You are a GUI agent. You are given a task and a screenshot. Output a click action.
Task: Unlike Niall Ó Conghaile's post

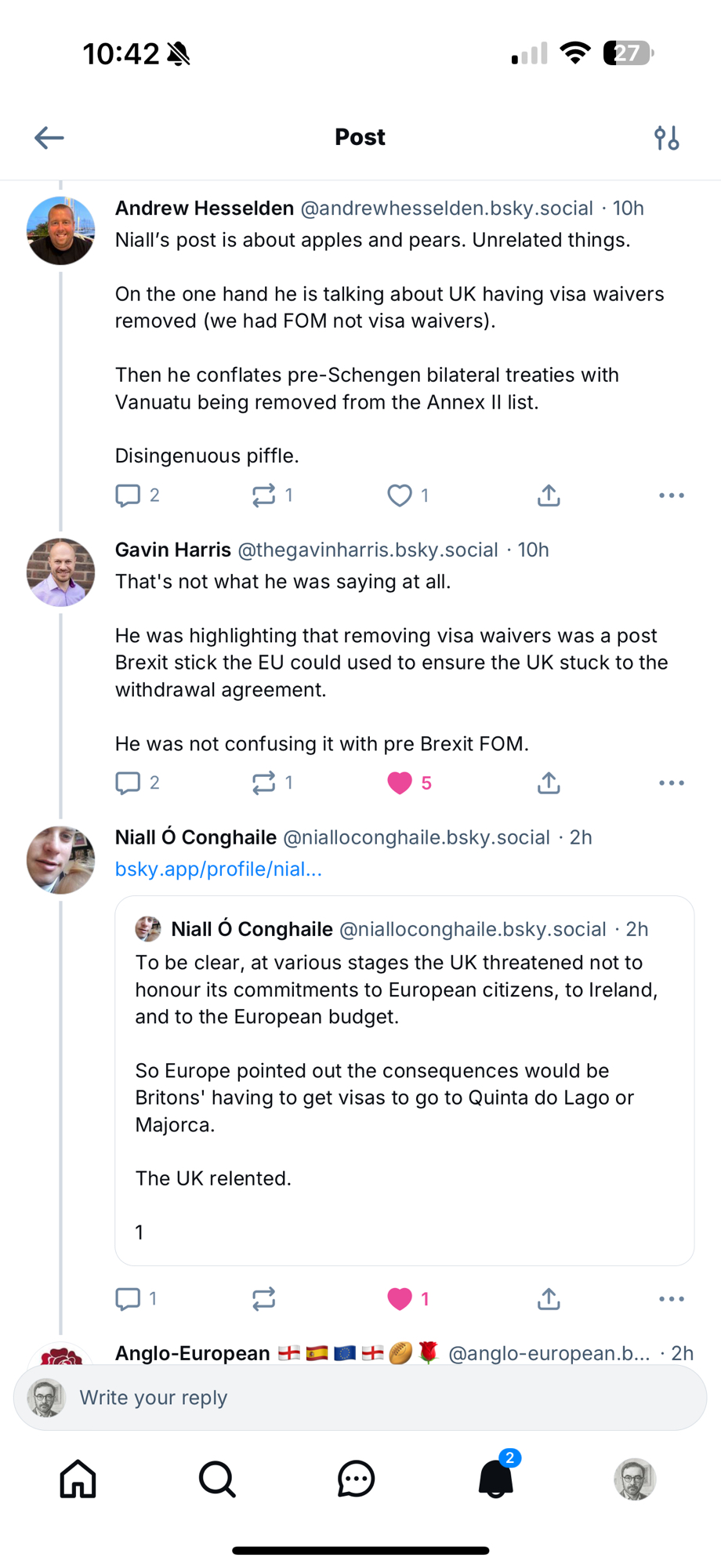(400, 1299)
